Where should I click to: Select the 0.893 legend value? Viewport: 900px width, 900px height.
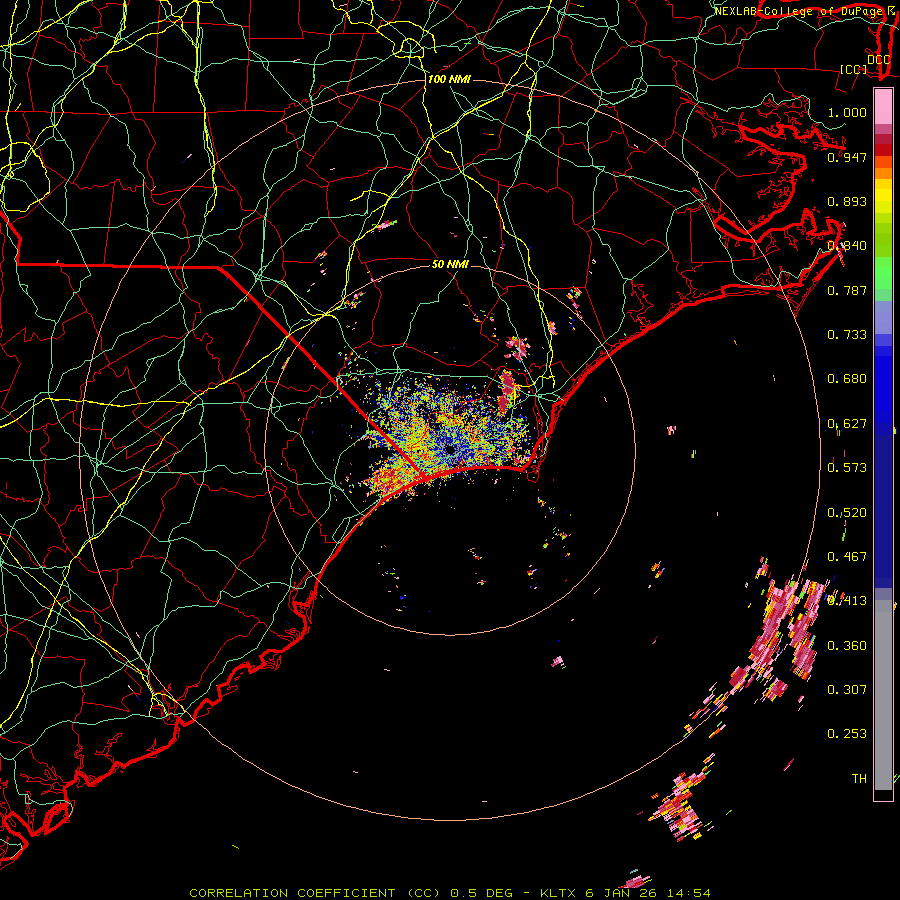847,201
